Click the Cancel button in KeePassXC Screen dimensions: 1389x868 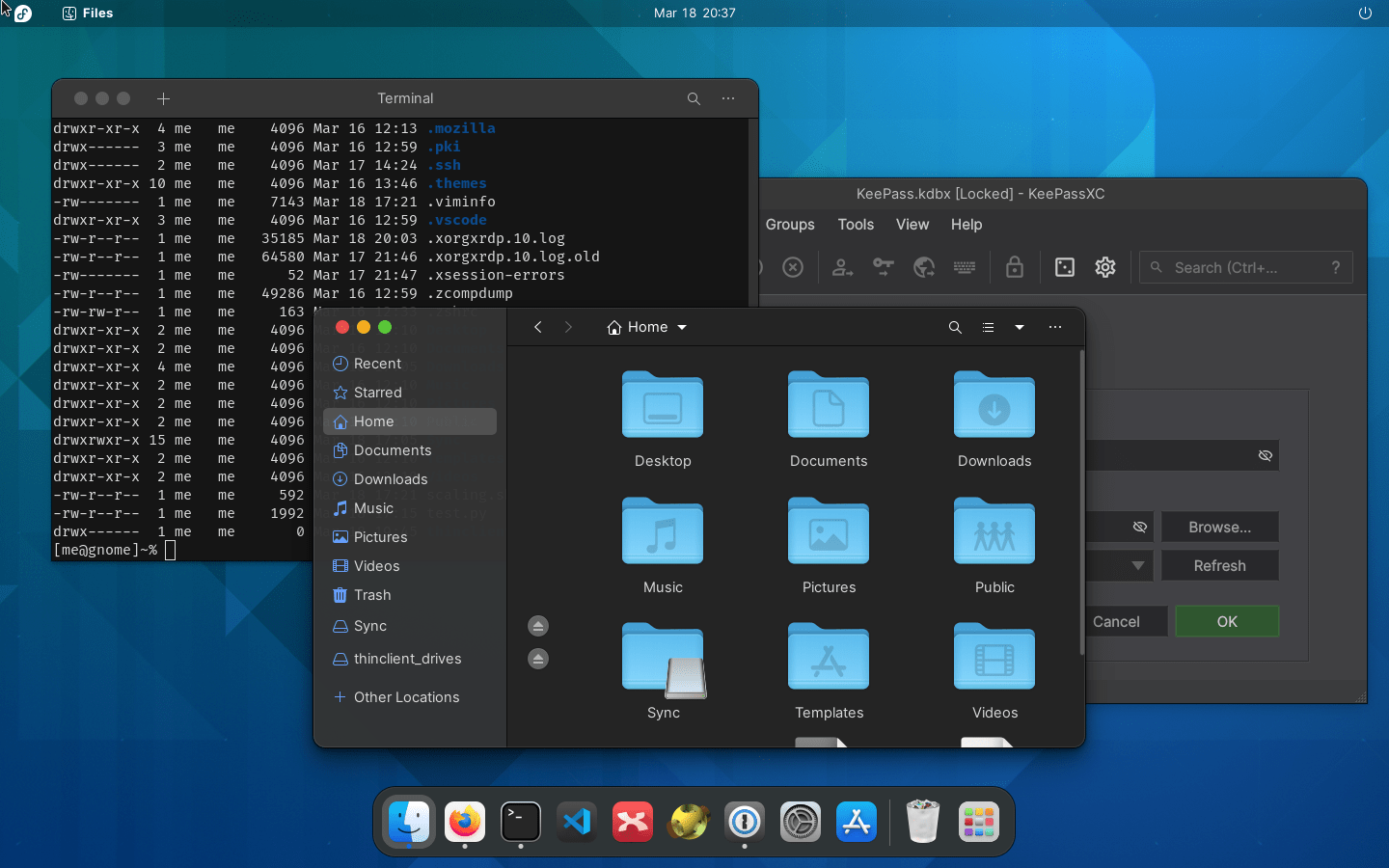pyautogui.click(x=1116, y=621)
